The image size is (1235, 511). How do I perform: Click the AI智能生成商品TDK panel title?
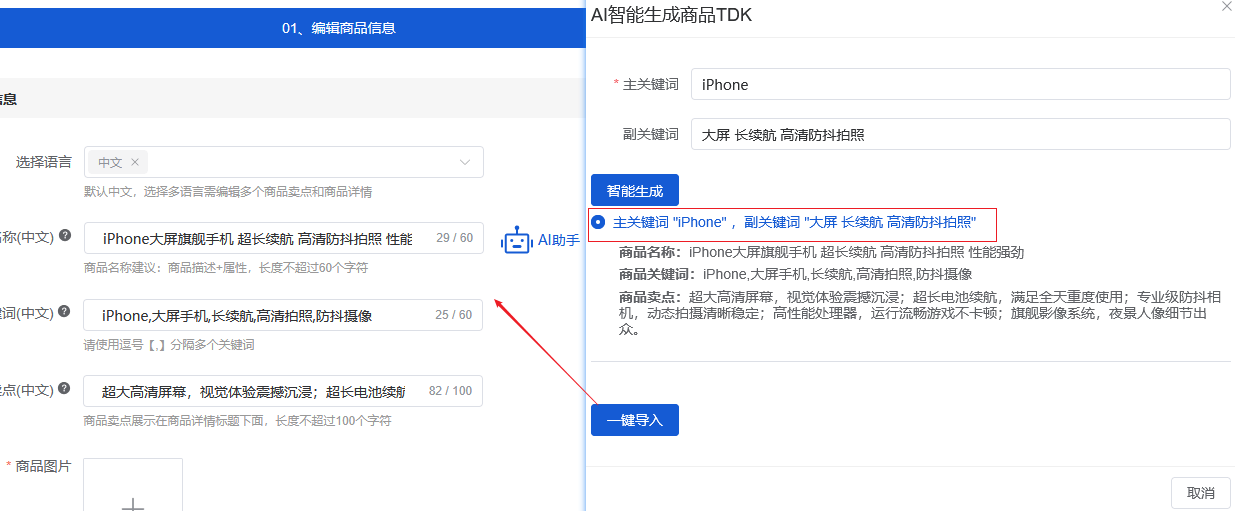coord(671,15)
